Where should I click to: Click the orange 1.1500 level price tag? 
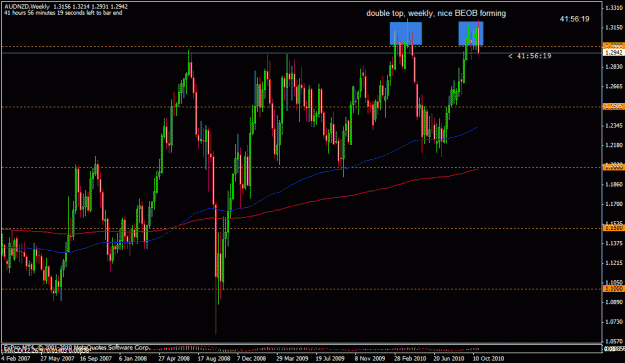614,228
